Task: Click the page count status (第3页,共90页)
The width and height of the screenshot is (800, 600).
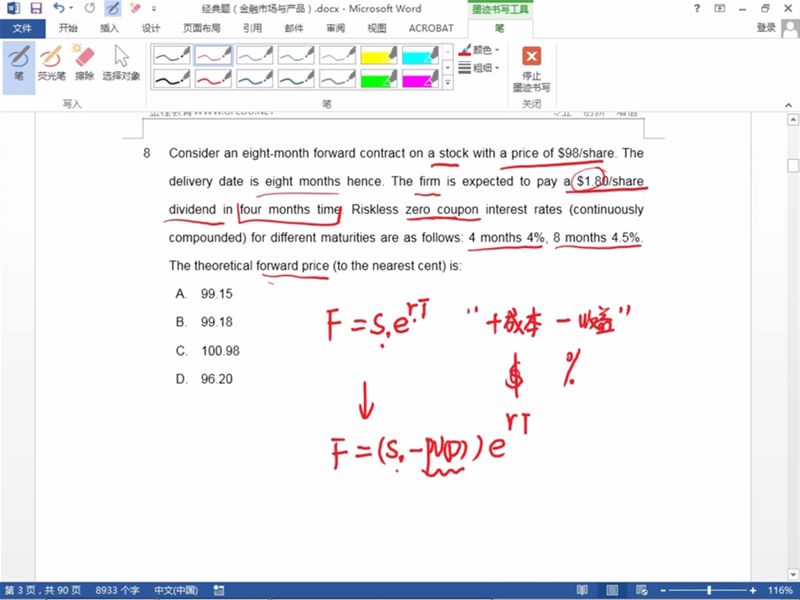Action: tap(43, 590)
